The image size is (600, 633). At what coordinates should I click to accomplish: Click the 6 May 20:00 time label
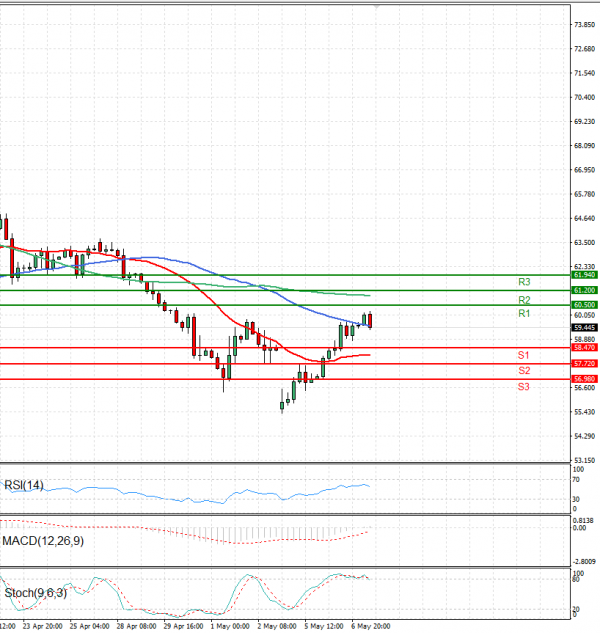[371, 626]
